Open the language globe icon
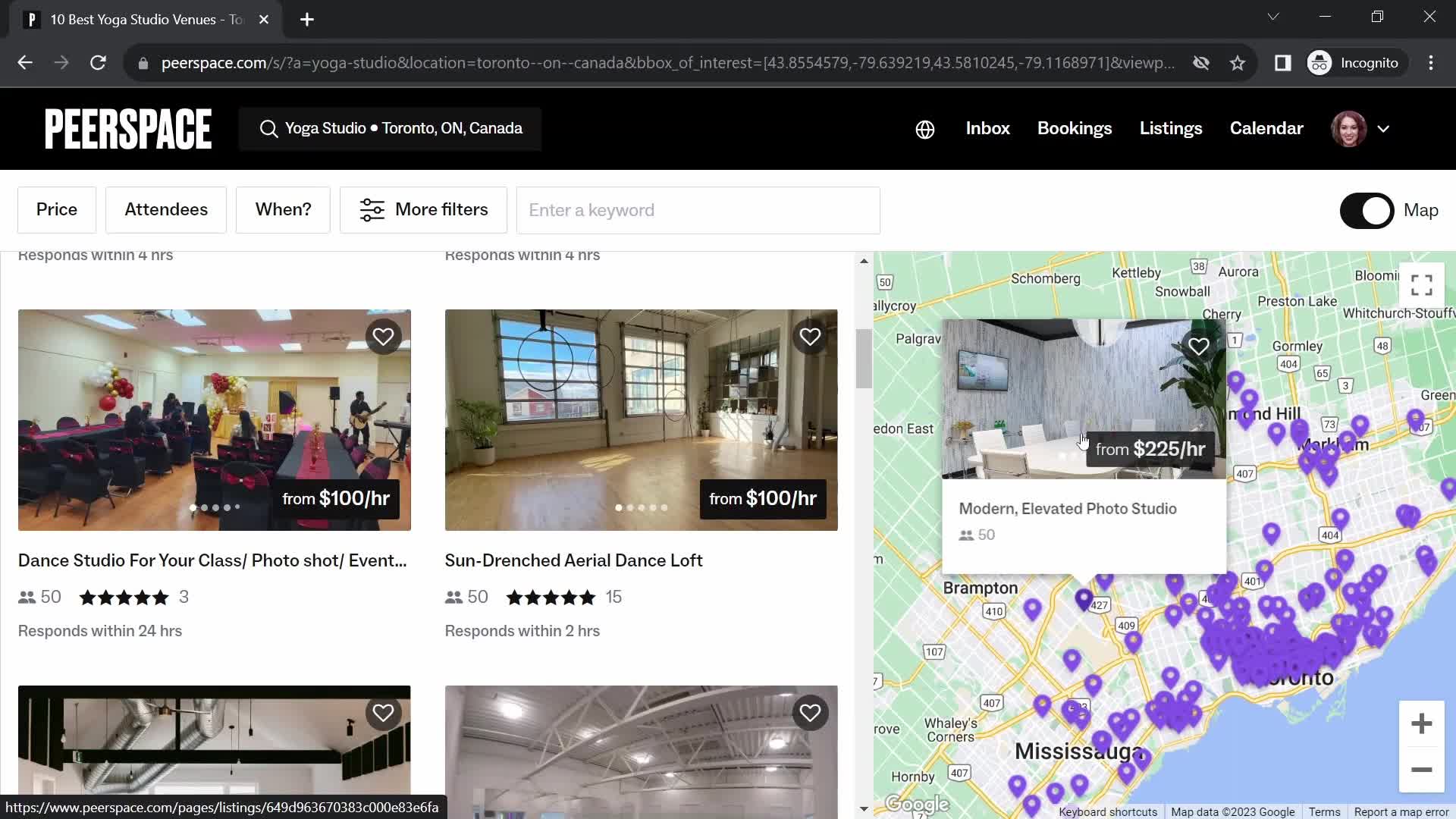This screenshot has height=819, width=1456. pos(924,130)
